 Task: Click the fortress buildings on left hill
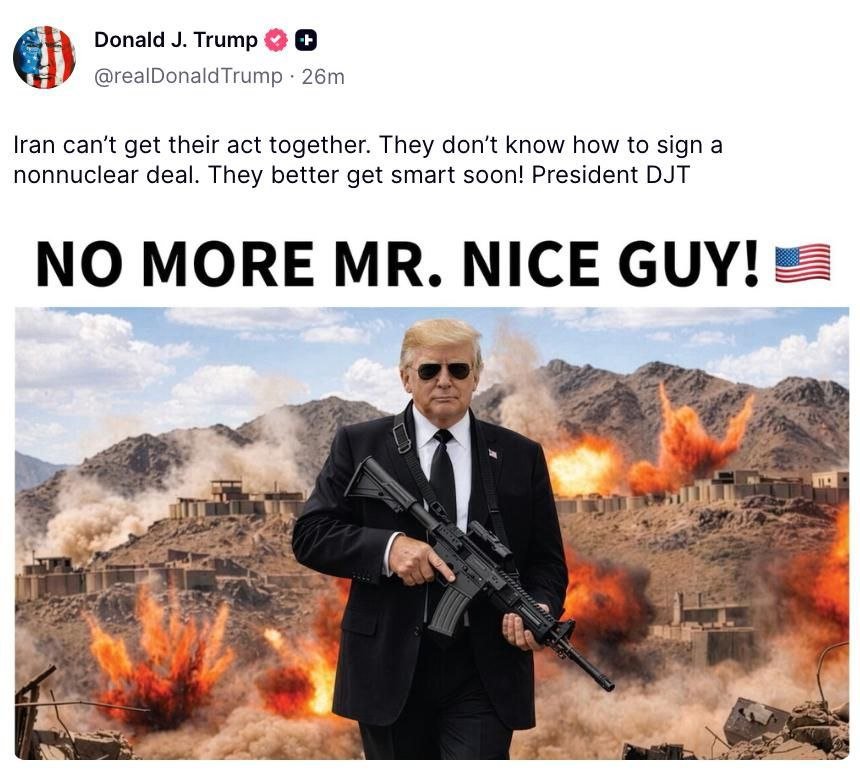[236, 499]
